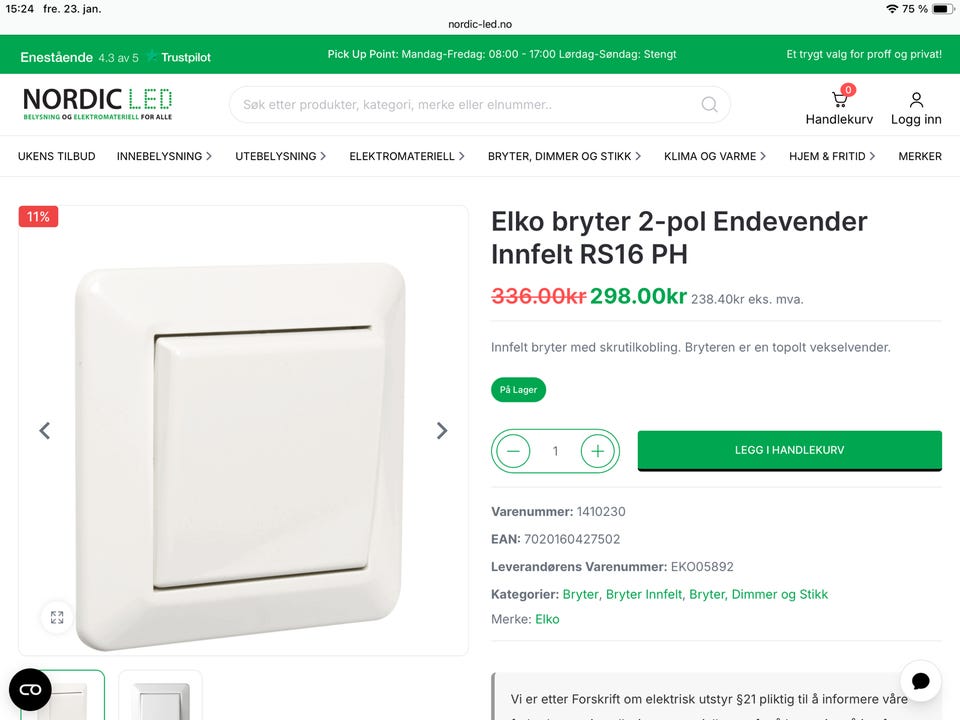Add product via Legg i handlekurv
Viewport: 960px width, 720px height.
tap(789, 451)
